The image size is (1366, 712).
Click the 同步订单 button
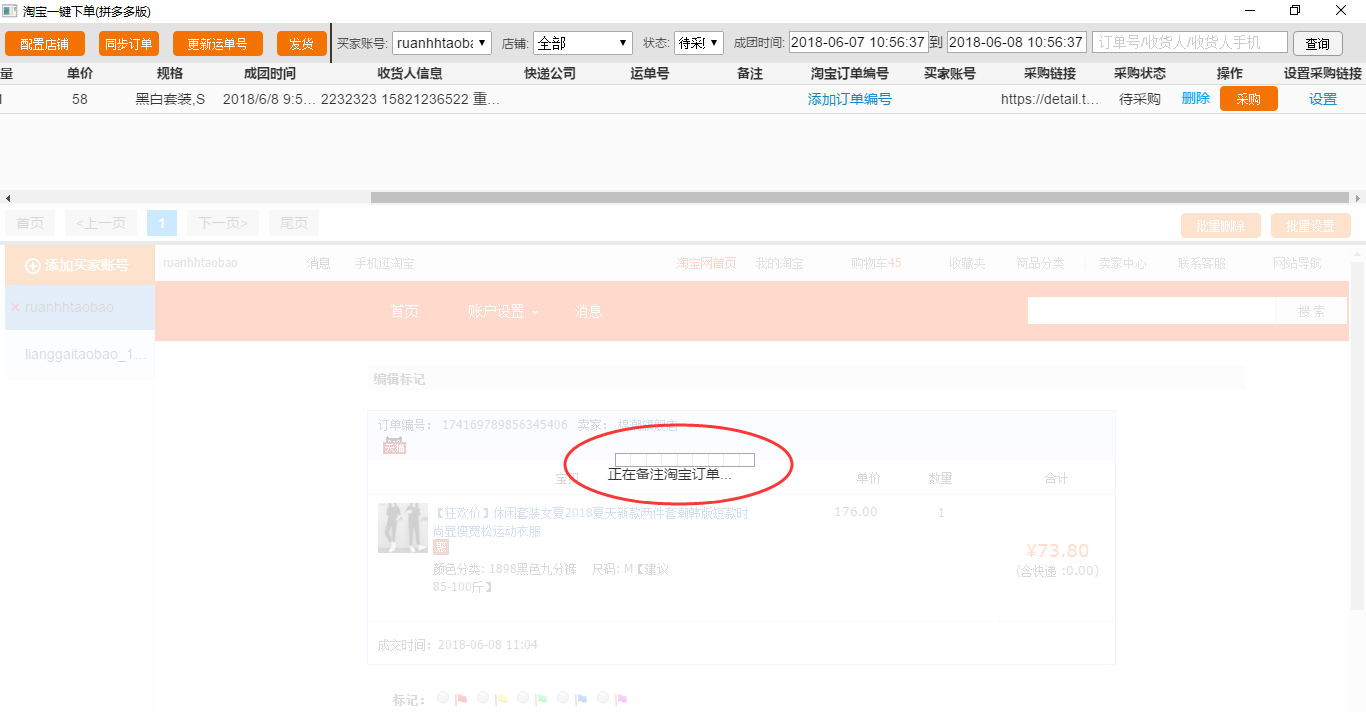click(x=129, y=44)
